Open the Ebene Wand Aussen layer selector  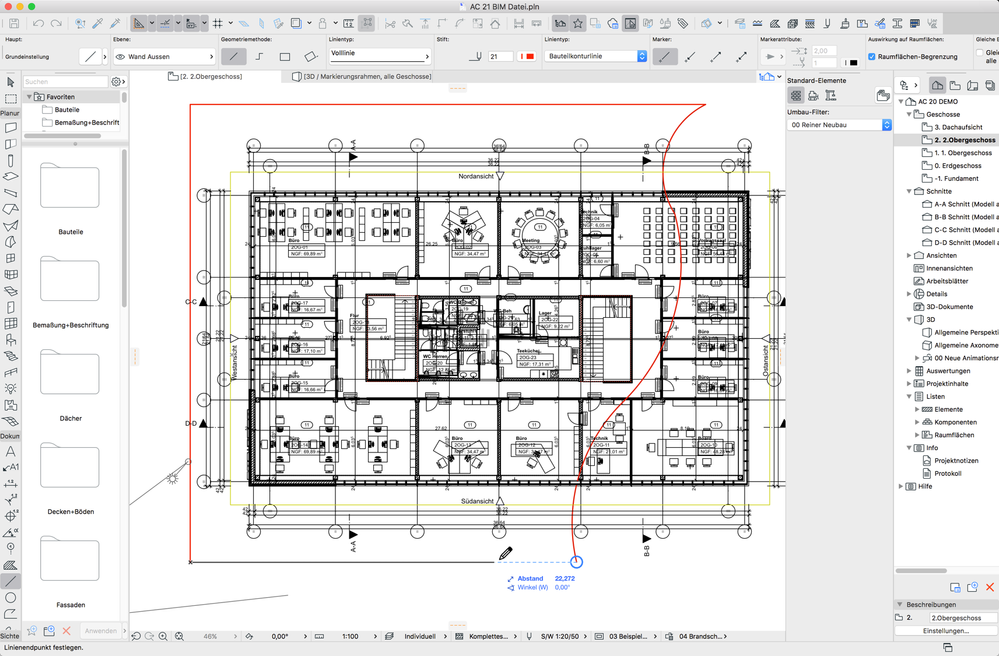click(164, 57)
